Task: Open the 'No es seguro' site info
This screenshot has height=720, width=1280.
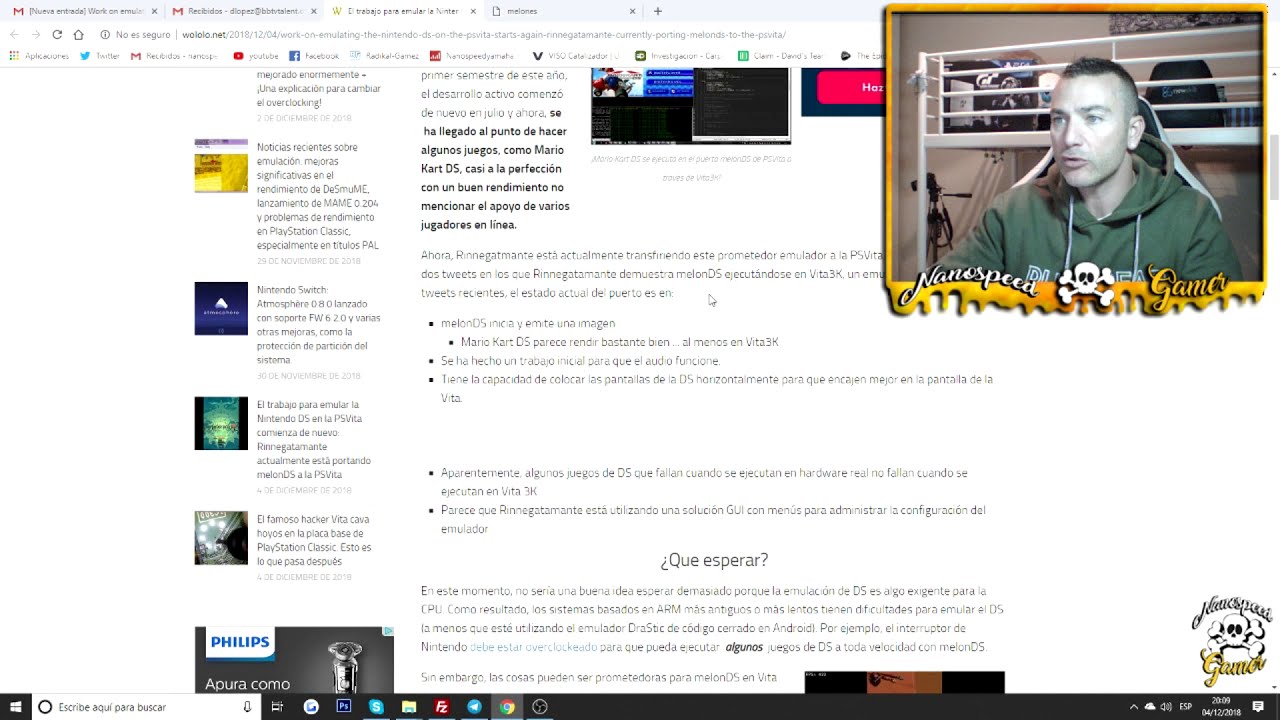Action: click(x=135, y=34)
